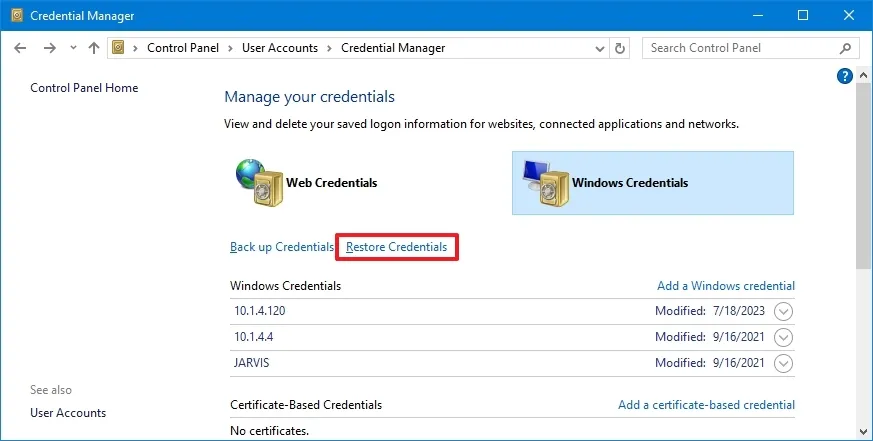Viewport: 873px width, 441px height.
Task: Close the Credential Manager window
Action: pos(849,15)
